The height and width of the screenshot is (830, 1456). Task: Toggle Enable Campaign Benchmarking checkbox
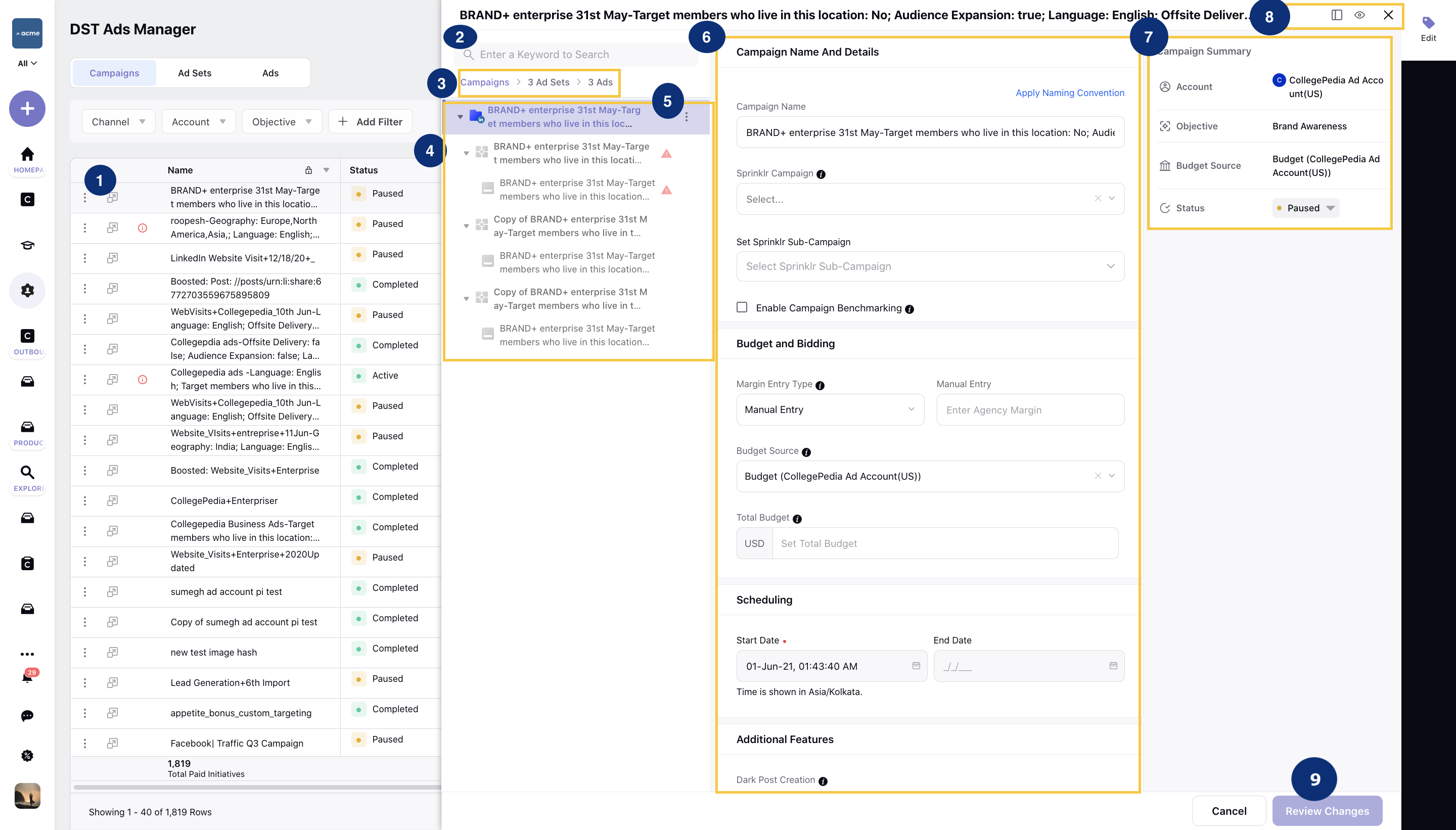742,307
